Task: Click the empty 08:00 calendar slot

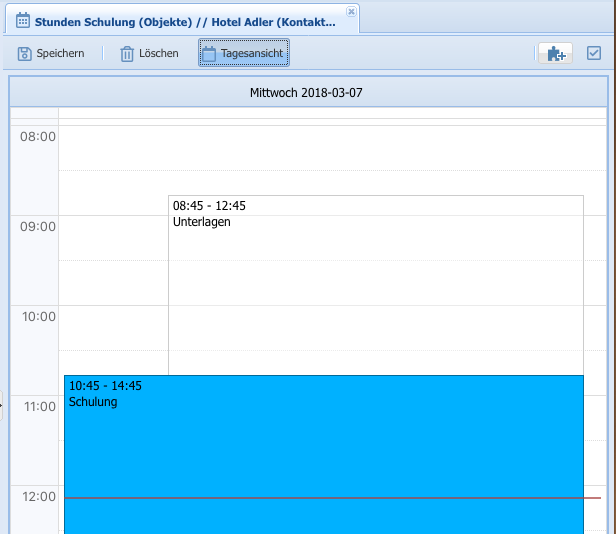Action: pos(330,147)
